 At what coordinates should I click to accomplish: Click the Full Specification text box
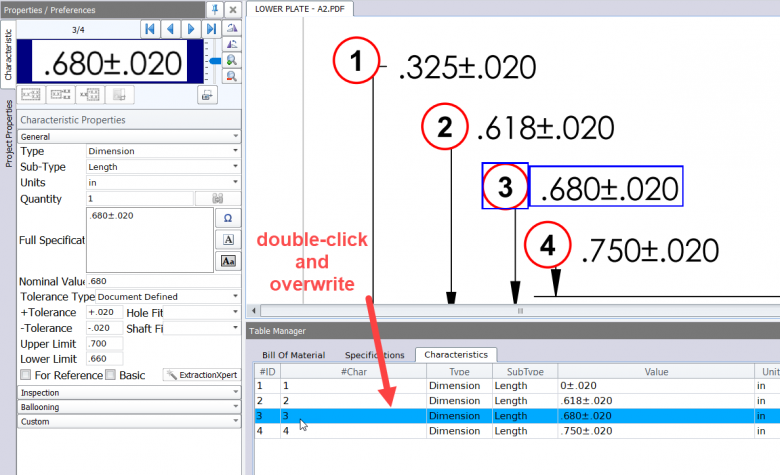coord(150,240)
